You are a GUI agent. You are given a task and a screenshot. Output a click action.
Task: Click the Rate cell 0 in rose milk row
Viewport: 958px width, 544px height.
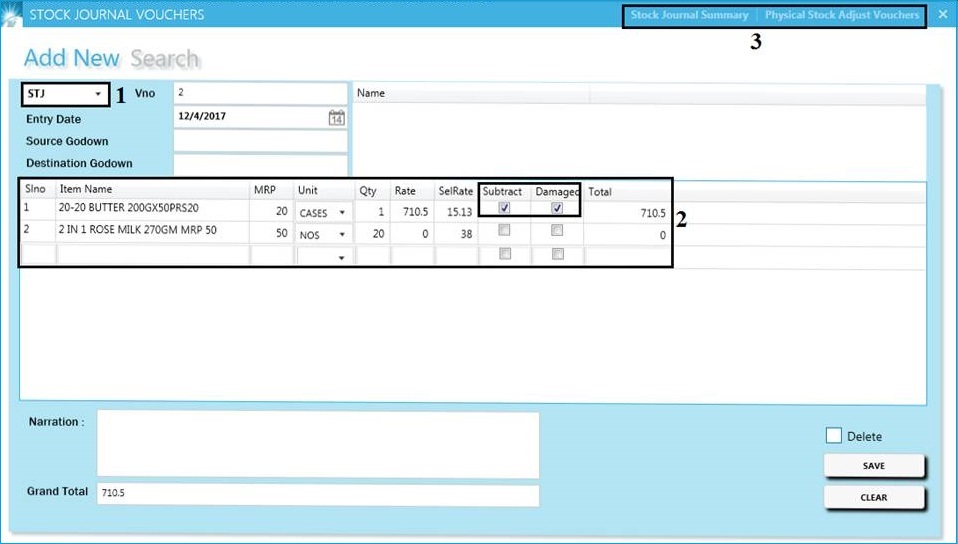[412, 234]
